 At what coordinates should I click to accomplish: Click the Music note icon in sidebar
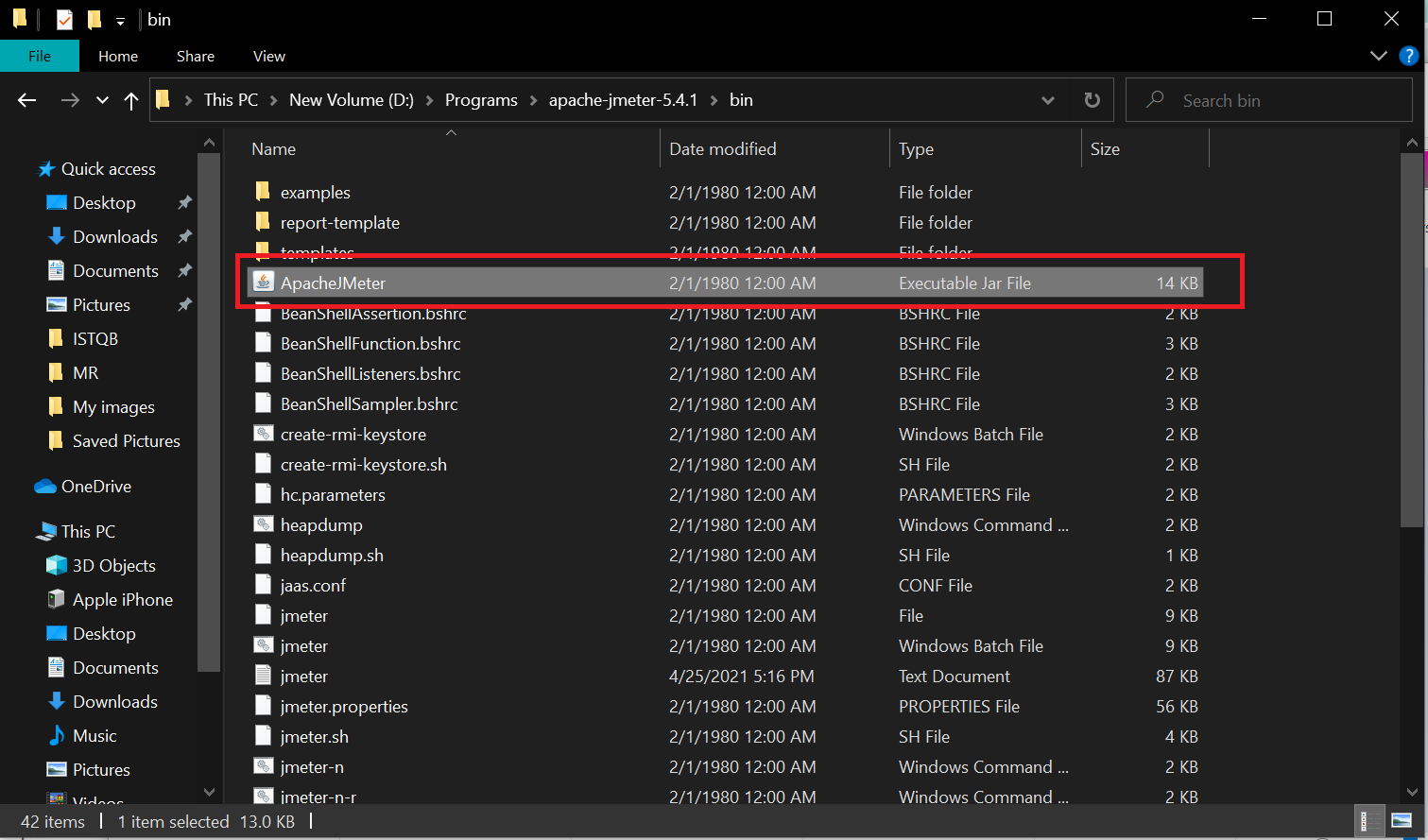click(x=57, y=735)
